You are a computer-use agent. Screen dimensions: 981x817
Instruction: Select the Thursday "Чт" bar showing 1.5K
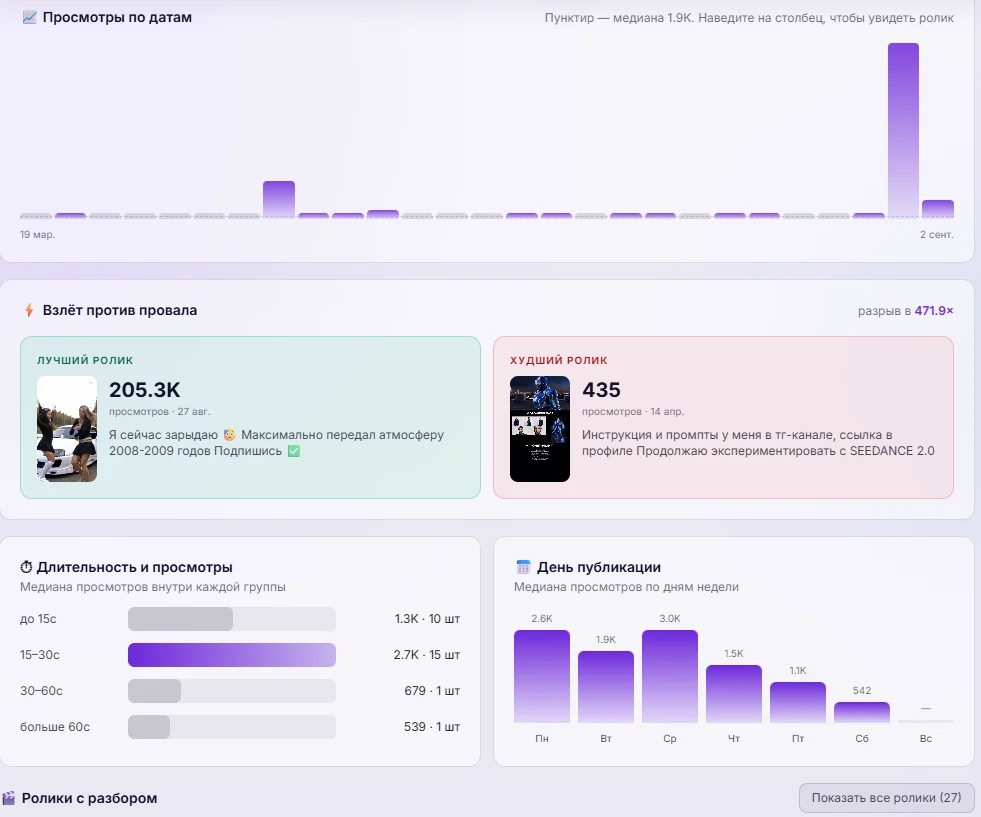click(x=734, y=694)
